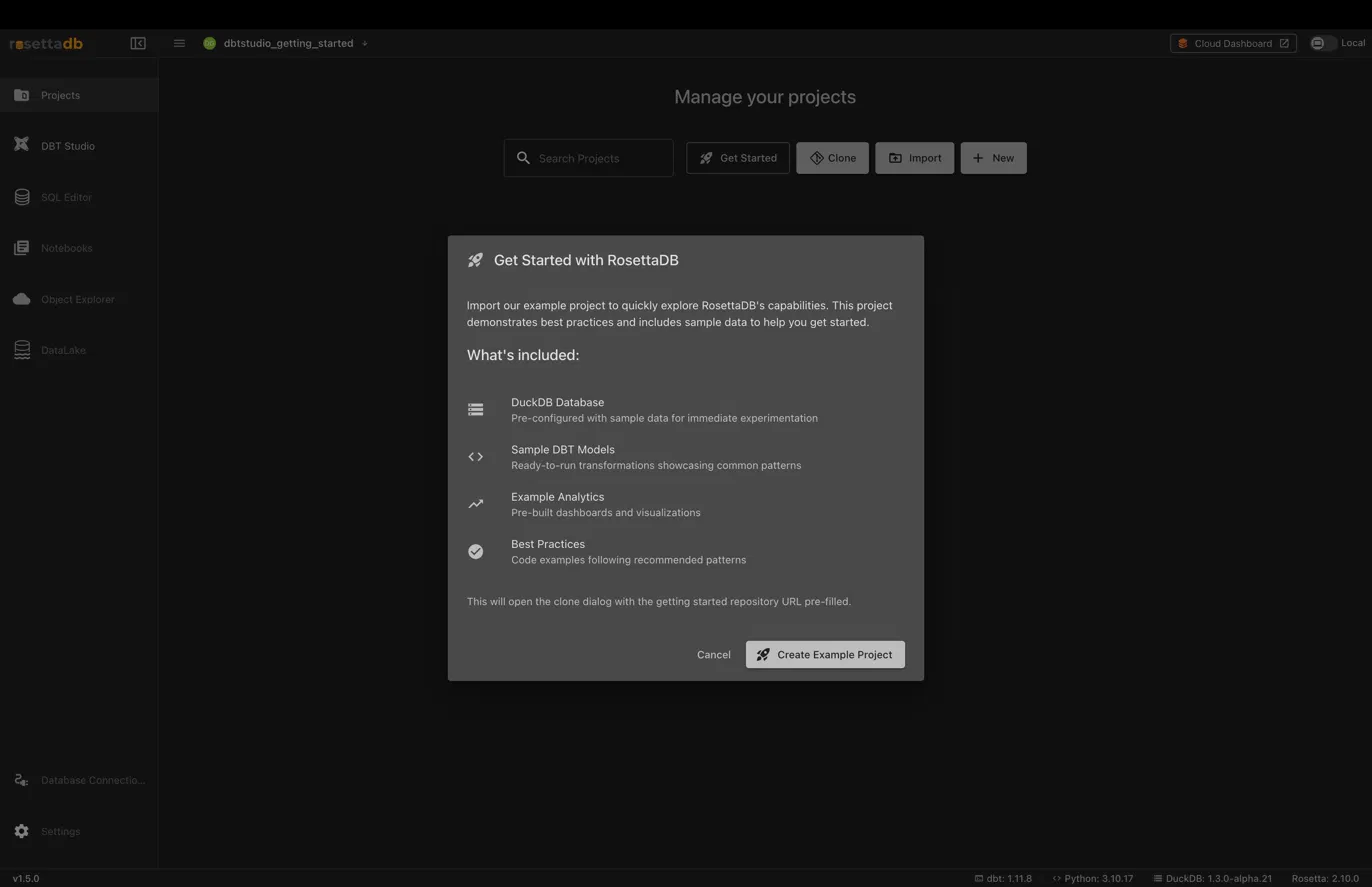The height and width of the screenshot is (887, 1372).
Task: Open Projects in the sidebar
Action: [79, 95]
